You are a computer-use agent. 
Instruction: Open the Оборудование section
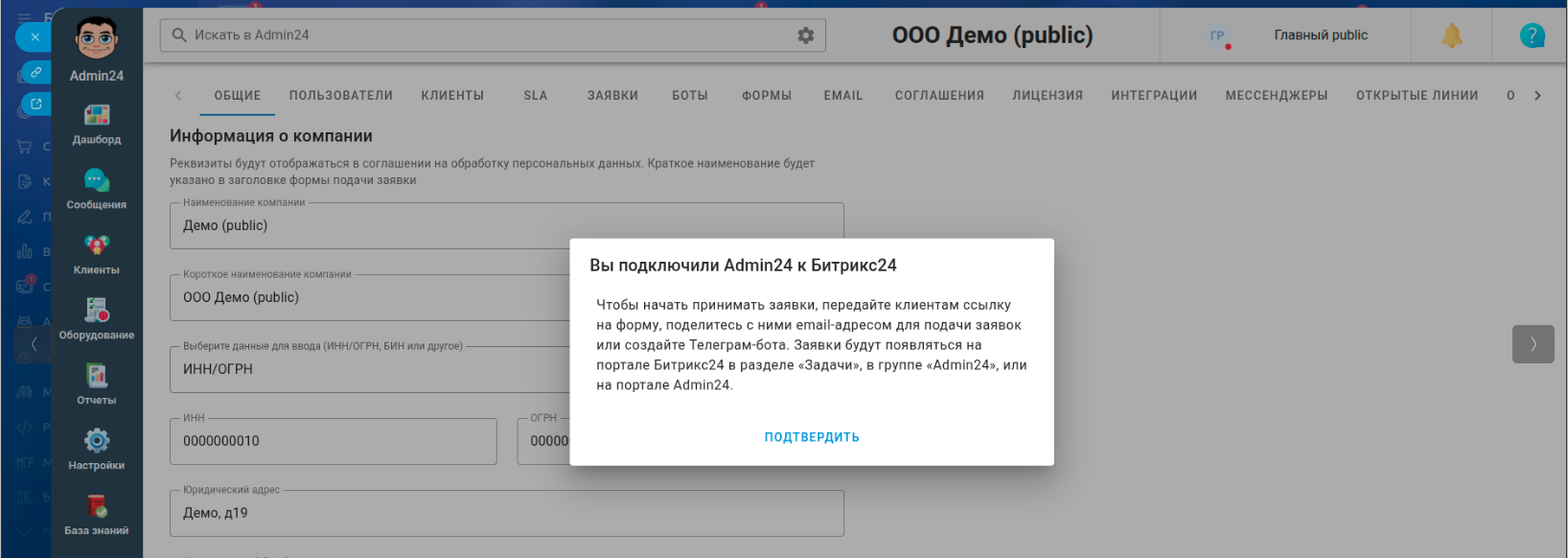click(97, 320)
